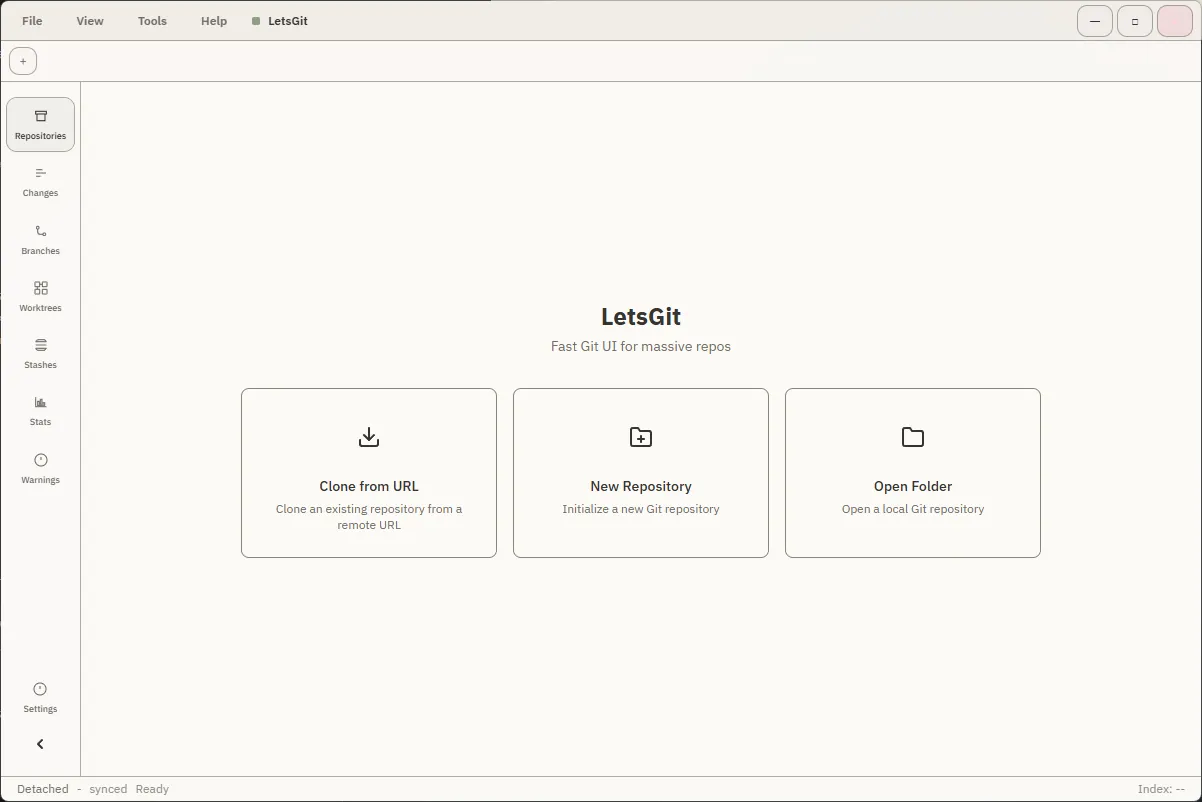
Task: View the Stashes list
Action: point(40,353)
